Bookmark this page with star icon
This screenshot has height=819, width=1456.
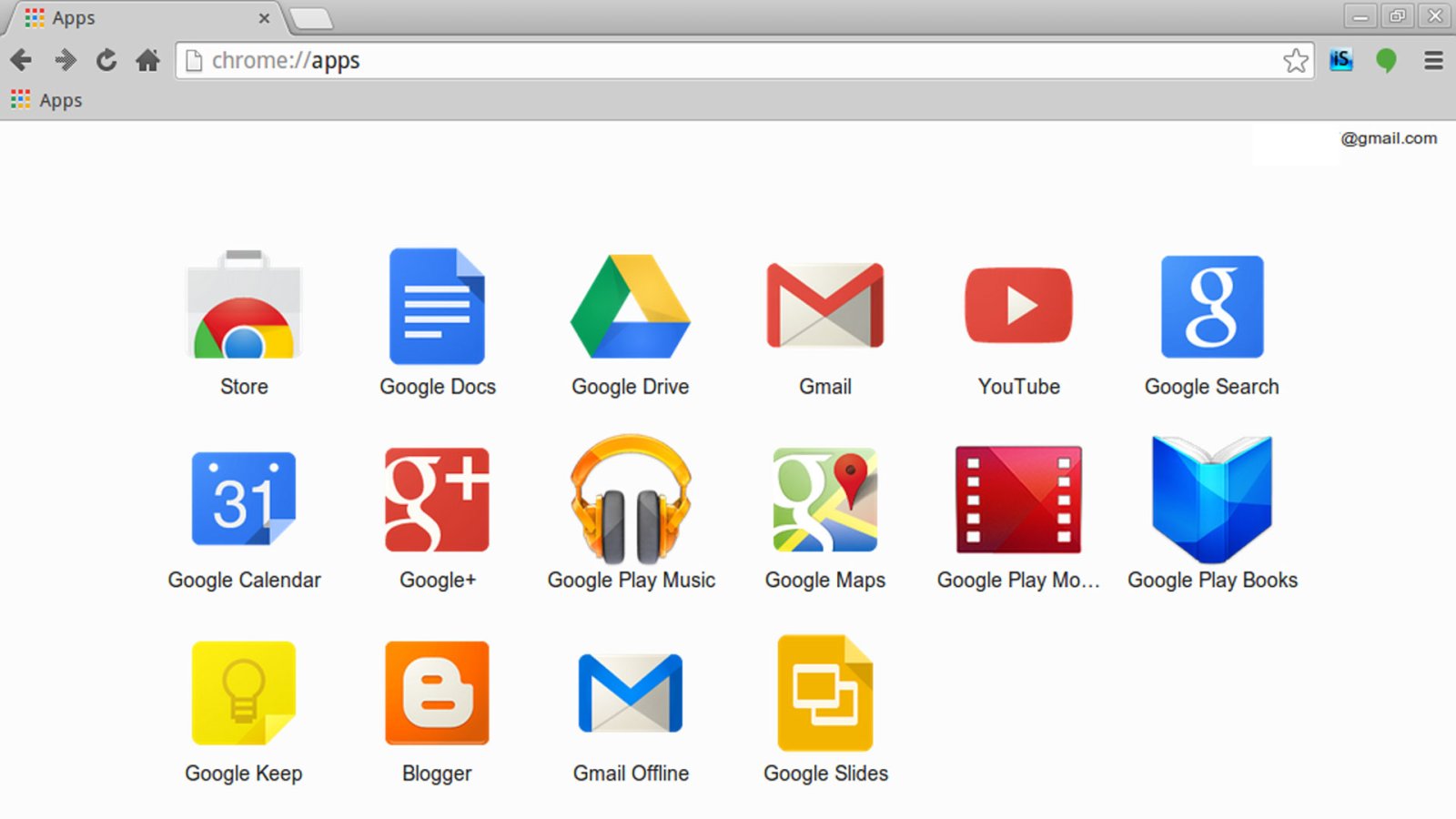[1296, 61]
